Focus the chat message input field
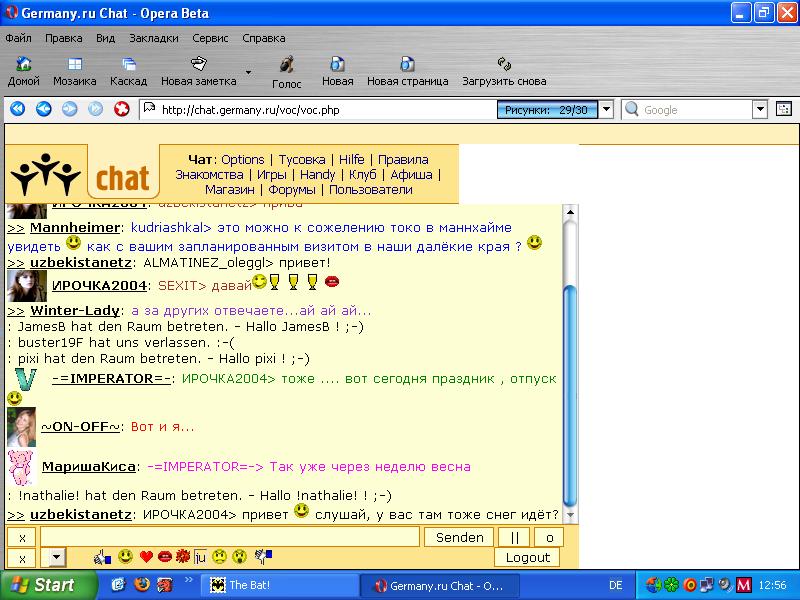 pyautogui.click(x=230, y=537)
